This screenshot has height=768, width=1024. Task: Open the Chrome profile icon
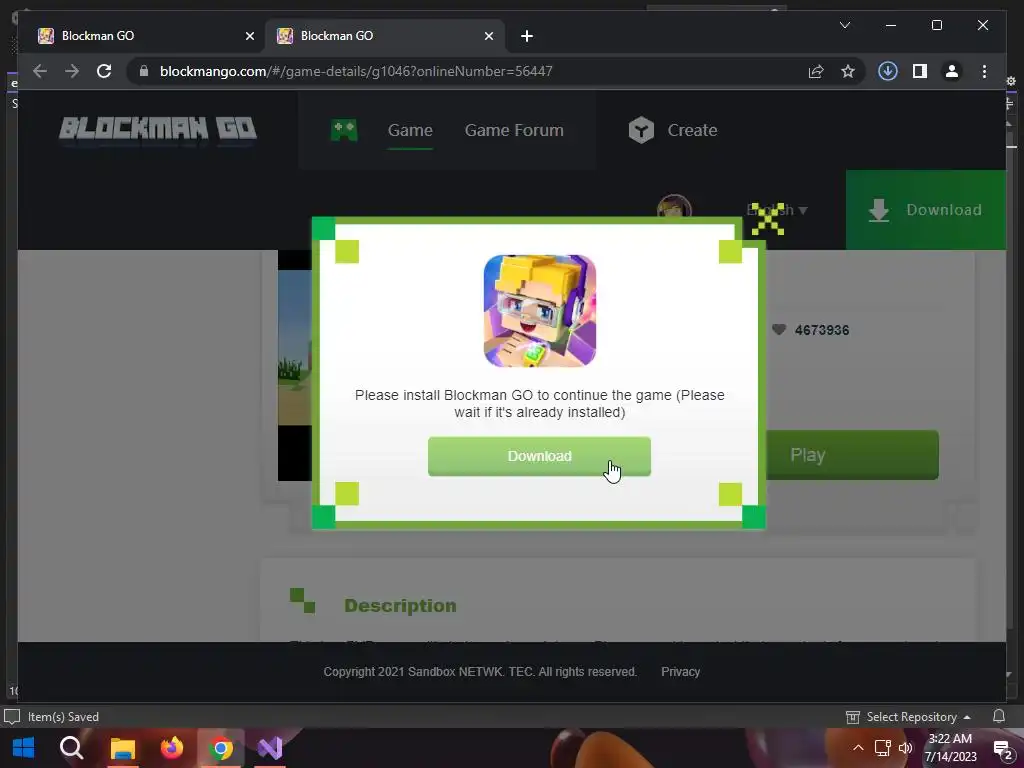952,71
